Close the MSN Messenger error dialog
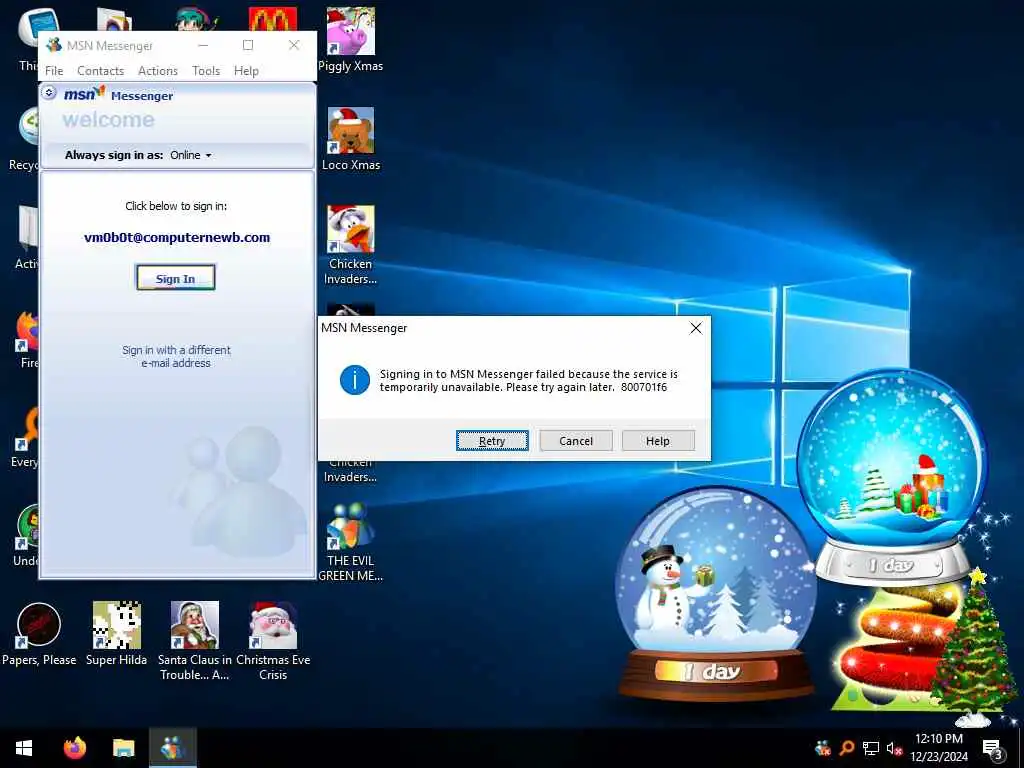This screenshot has height=768, width=1024. [x=696, y=328]
